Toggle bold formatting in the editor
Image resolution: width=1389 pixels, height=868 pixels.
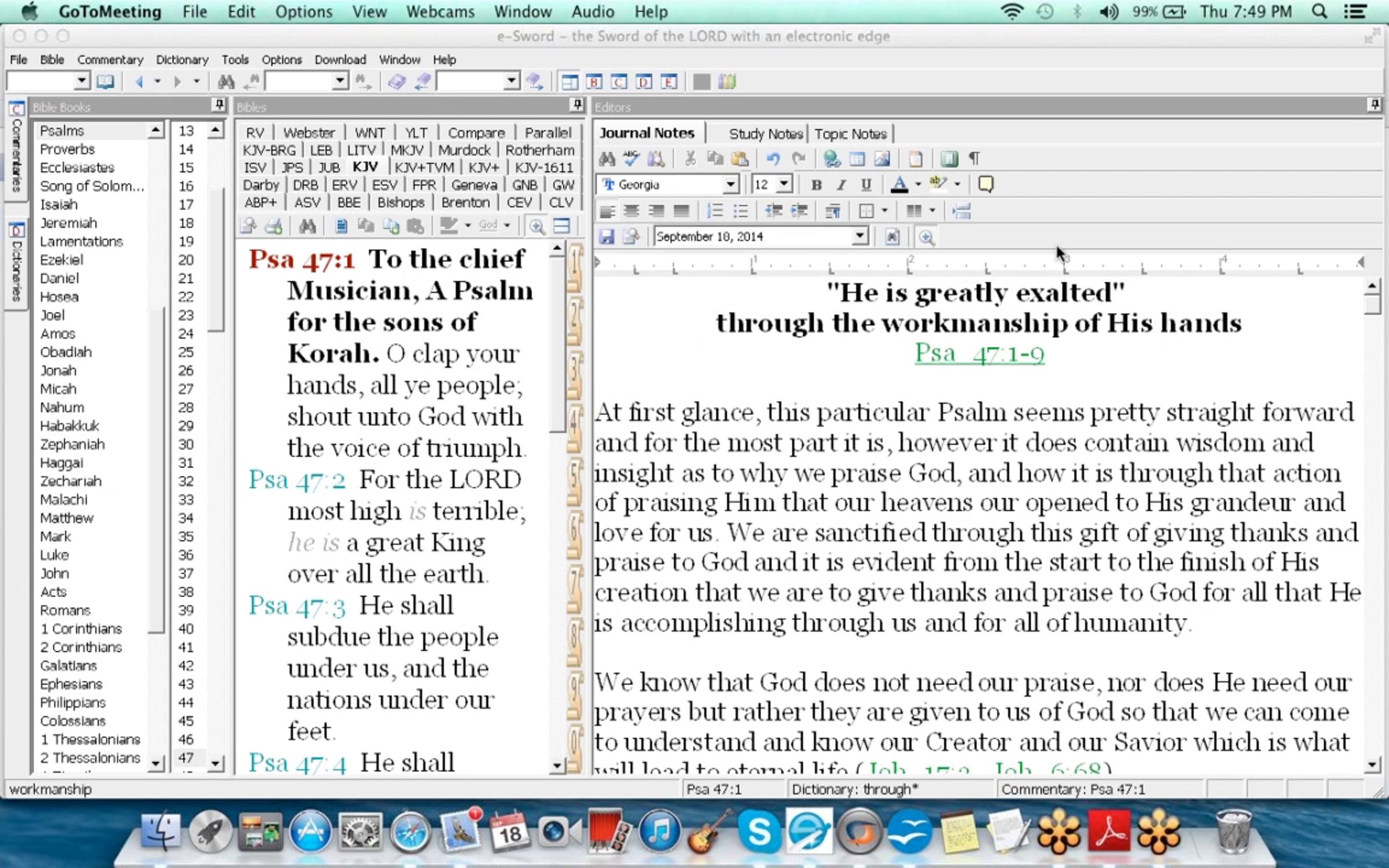[x=816, y=185]
